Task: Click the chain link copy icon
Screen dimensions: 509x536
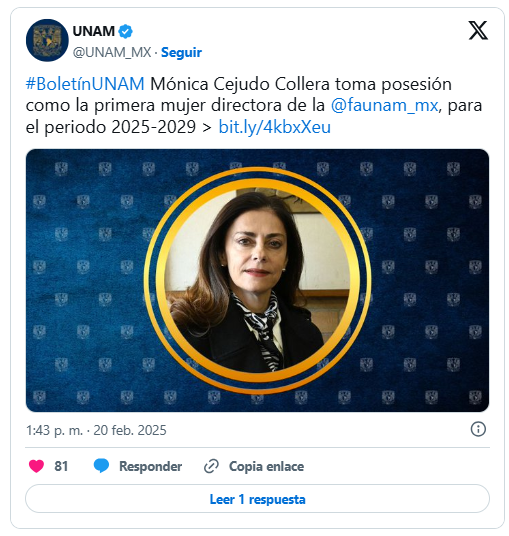Action: click(211, 466)
